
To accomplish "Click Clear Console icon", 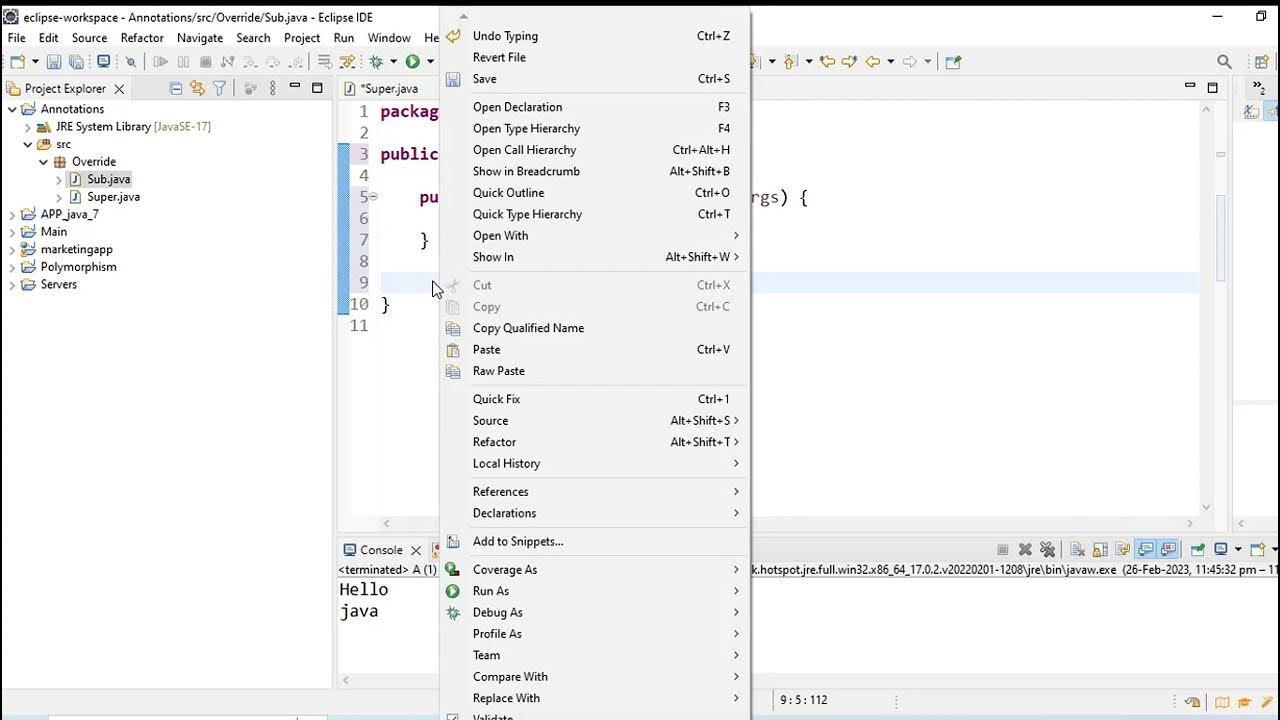I will click(1078, 549).
